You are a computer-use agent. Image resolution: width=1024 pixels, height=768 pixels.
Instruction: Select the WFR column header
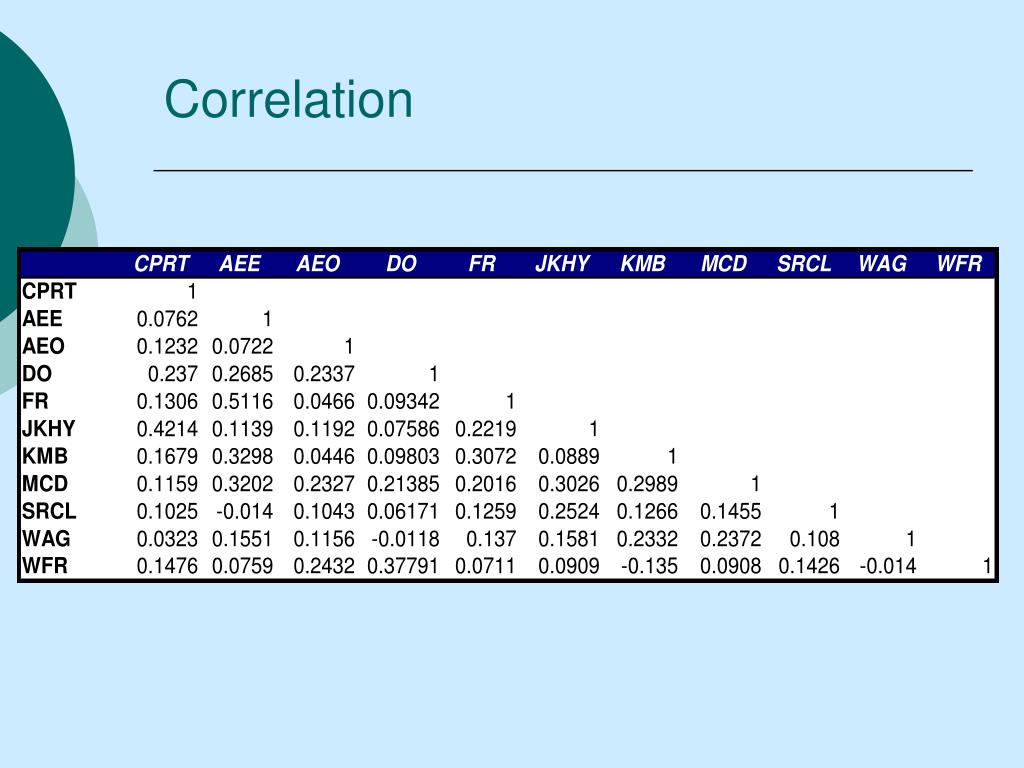pyautogui.click(x=959, y=264)
